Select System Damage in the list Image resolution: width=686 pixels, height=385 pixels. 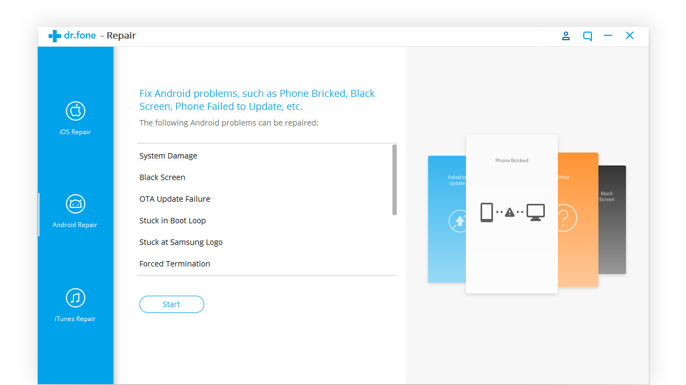[x=168, y=156]
